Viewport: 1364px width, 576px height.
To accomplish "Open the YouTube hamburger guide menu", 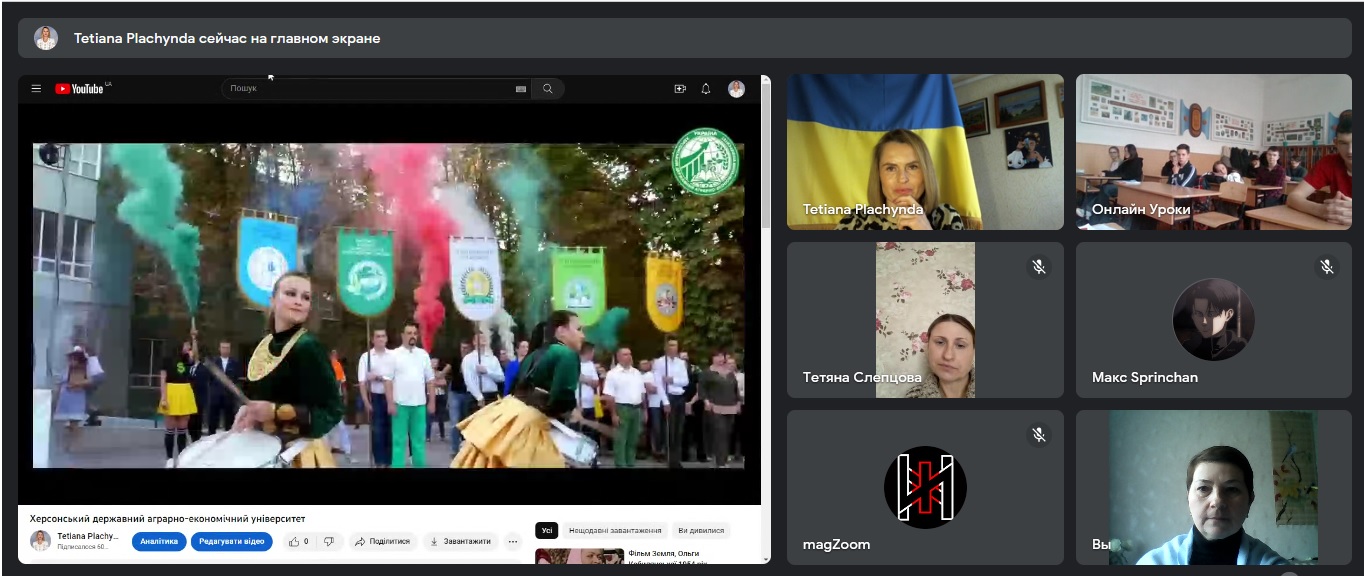I will click(x=36, y=89).
